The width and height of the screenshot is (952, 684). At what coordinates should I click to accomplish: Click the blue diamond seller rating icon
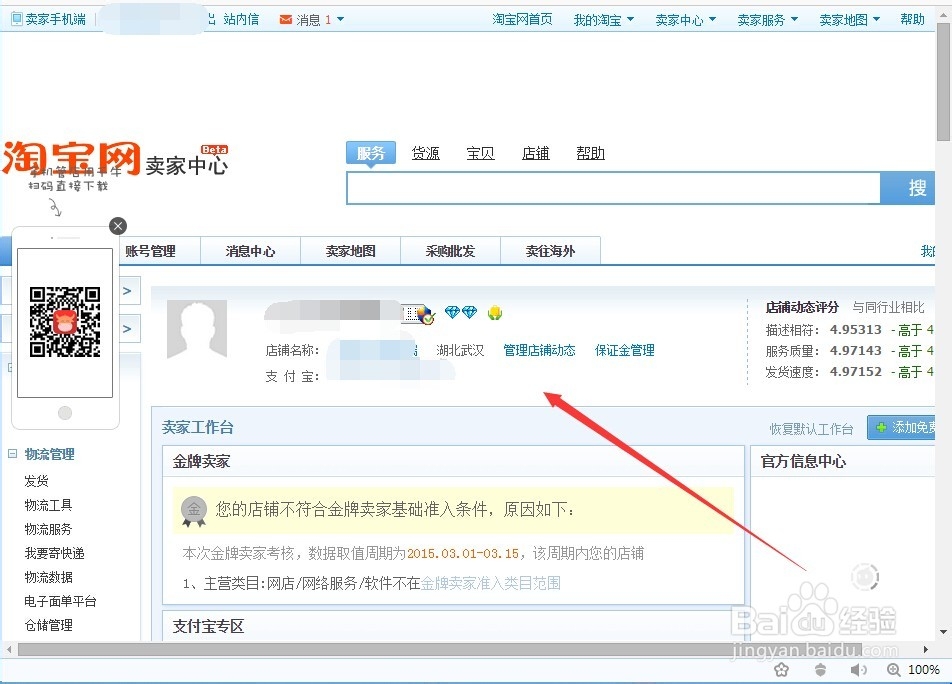461,313
